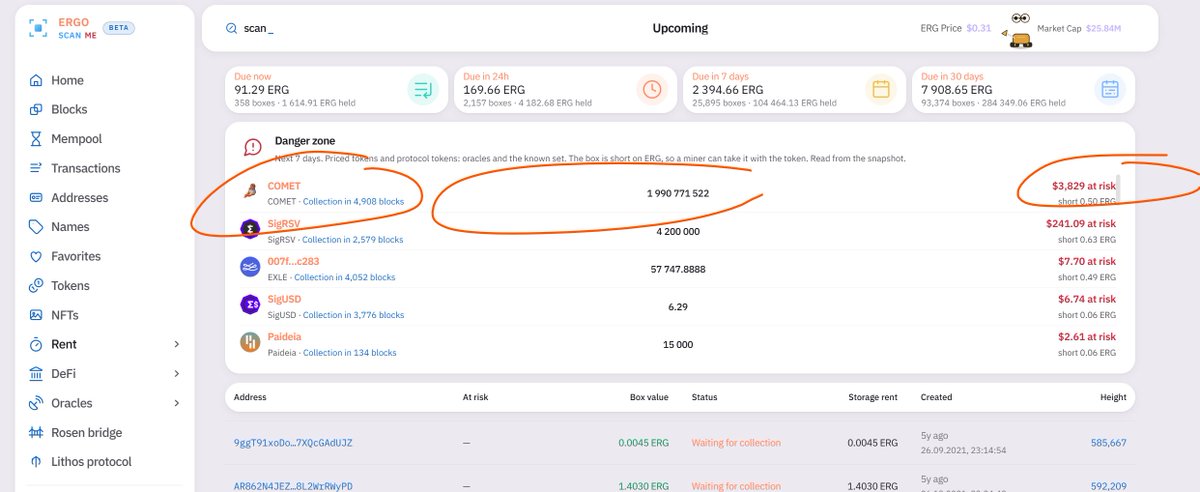This screenshot has height=492, width=1200.
Task: Click the Blocks cube icon
Action: pos(36,109)
